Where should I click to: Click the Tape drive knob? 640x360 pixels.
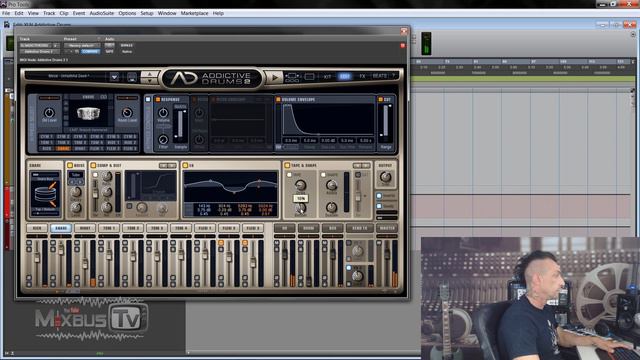click(300, 185)
